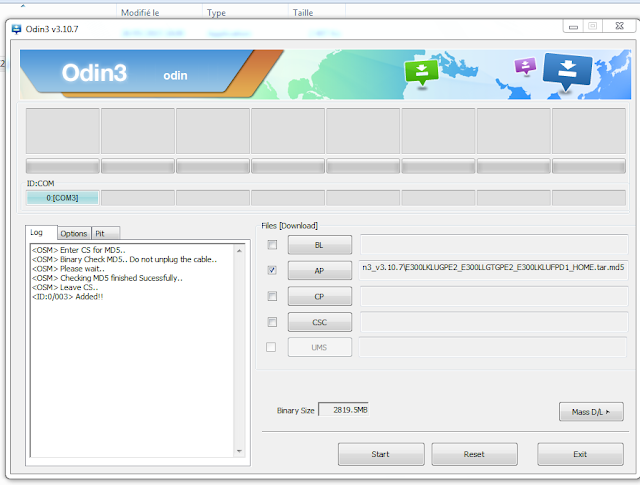Enable the CP file checkbox

pos(272,296)
